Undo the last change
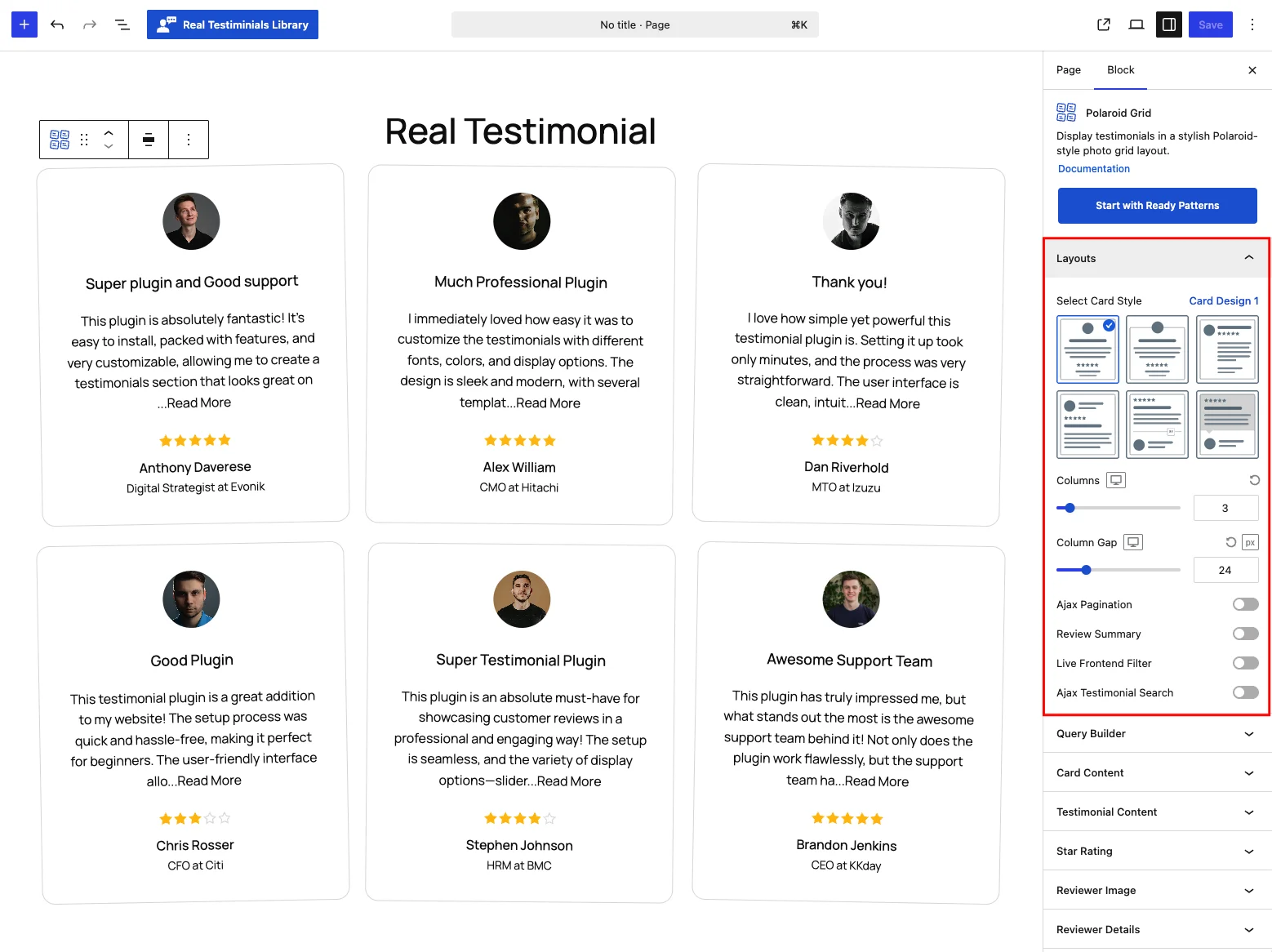This screenshot has height=952, width=1272. 57,24
